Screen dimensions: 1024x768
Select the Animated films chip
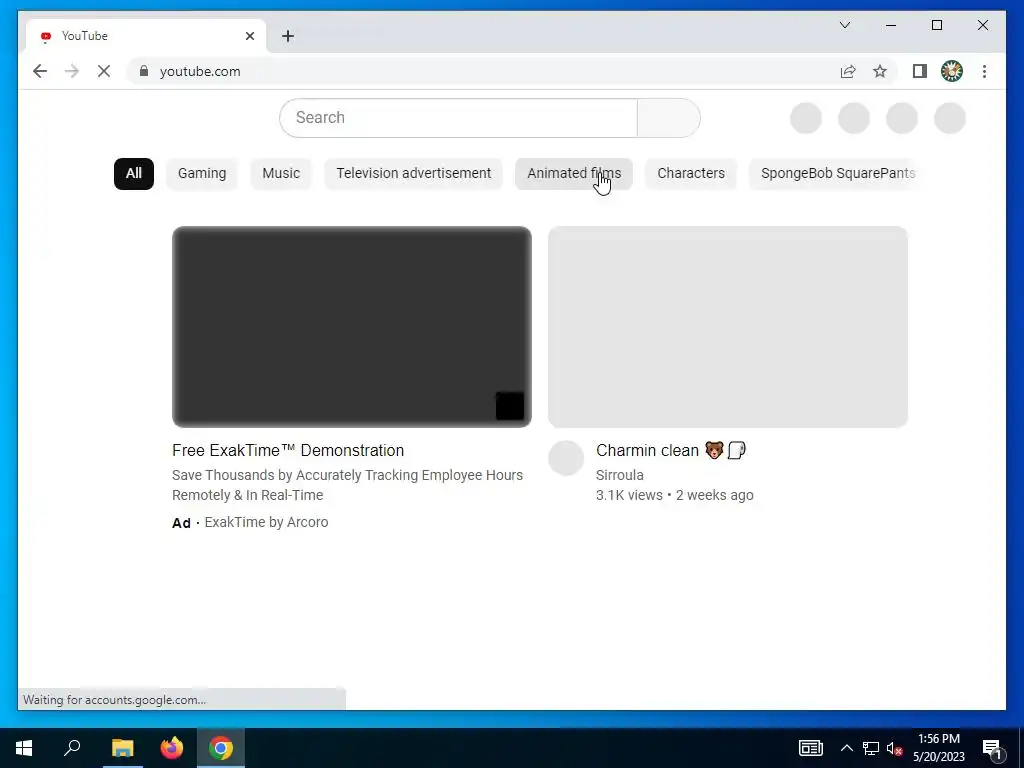(574, 174)
